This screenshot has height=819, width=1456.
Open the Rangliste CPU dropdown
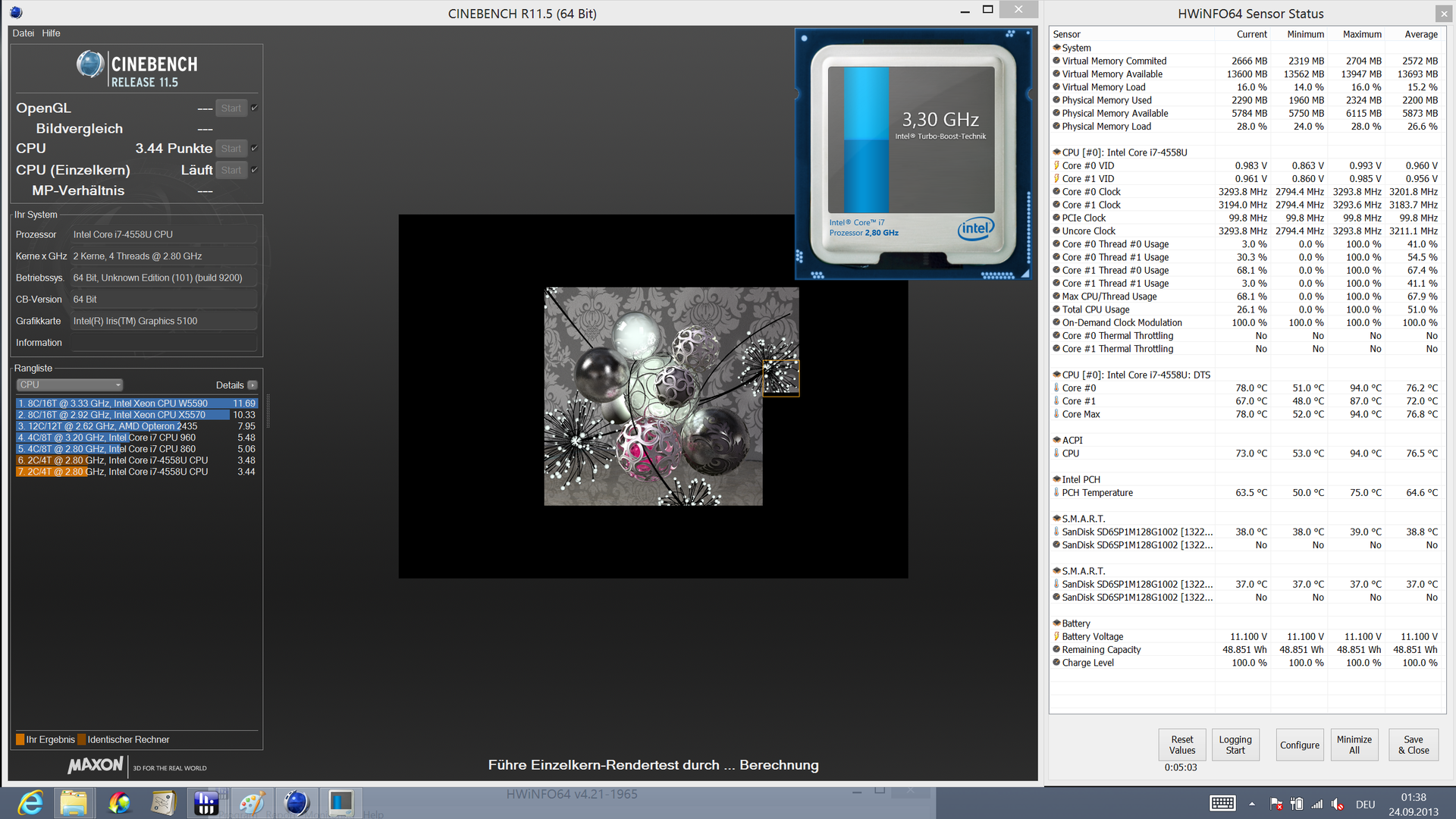coord(70,385)
